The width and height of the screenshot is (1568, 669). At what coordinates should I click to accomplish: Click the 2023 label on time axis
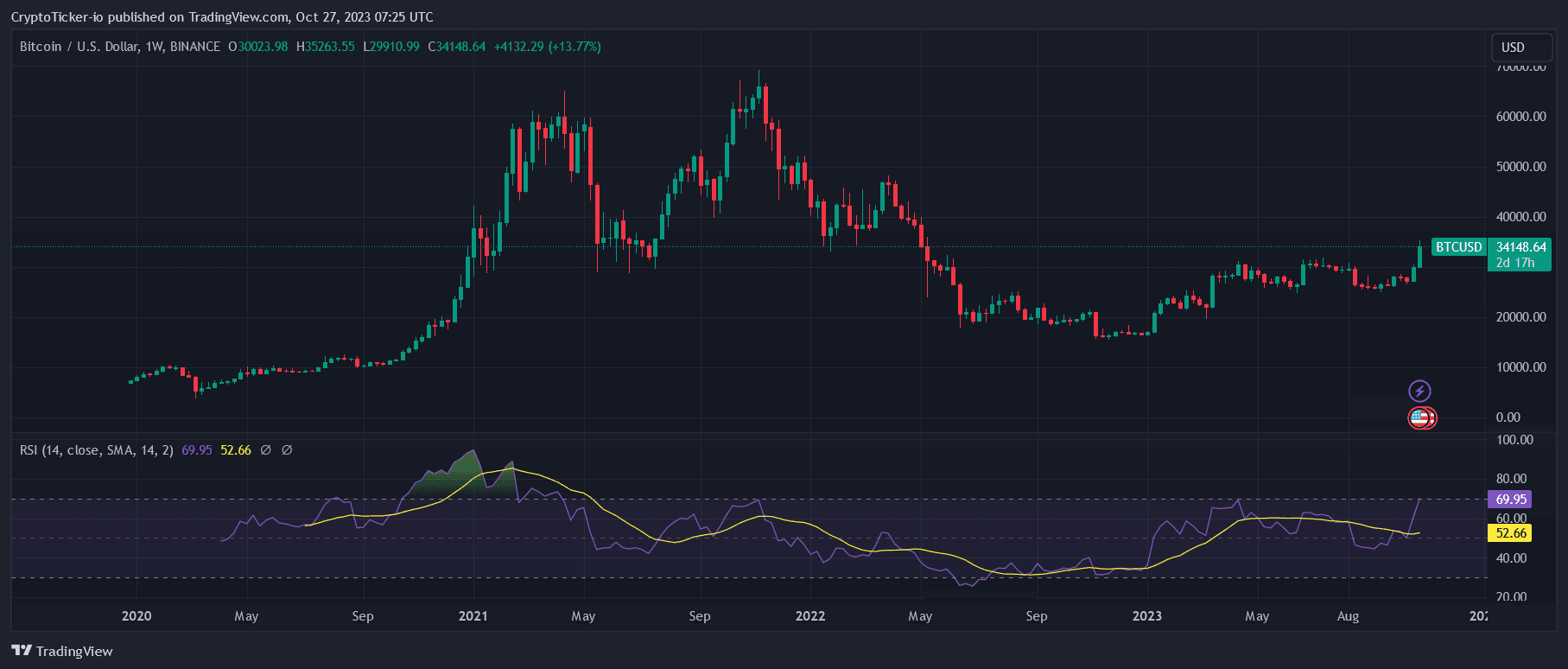click(1146, 616)
